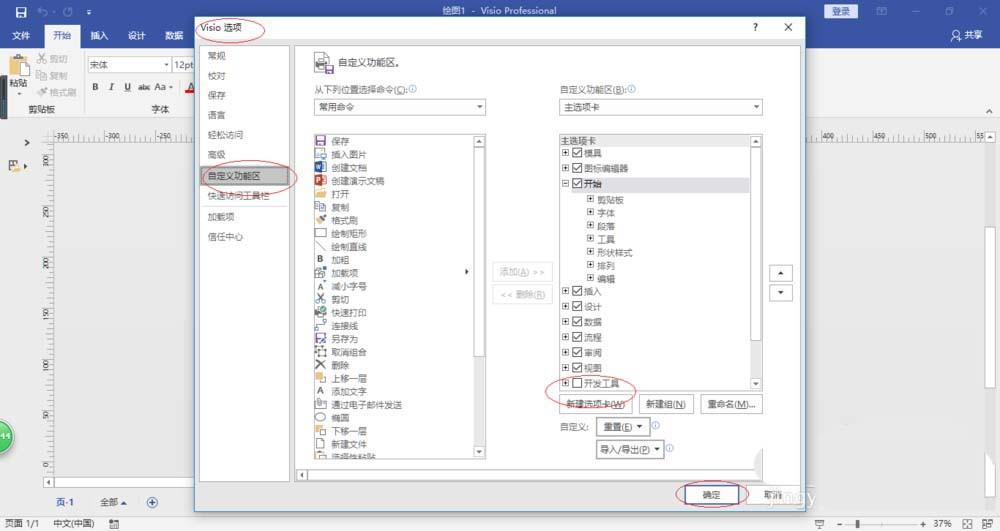Screen dimensions: 1000x531
Task: Select the 绘制直线 line icon
Action: click(x=321, y=246)
